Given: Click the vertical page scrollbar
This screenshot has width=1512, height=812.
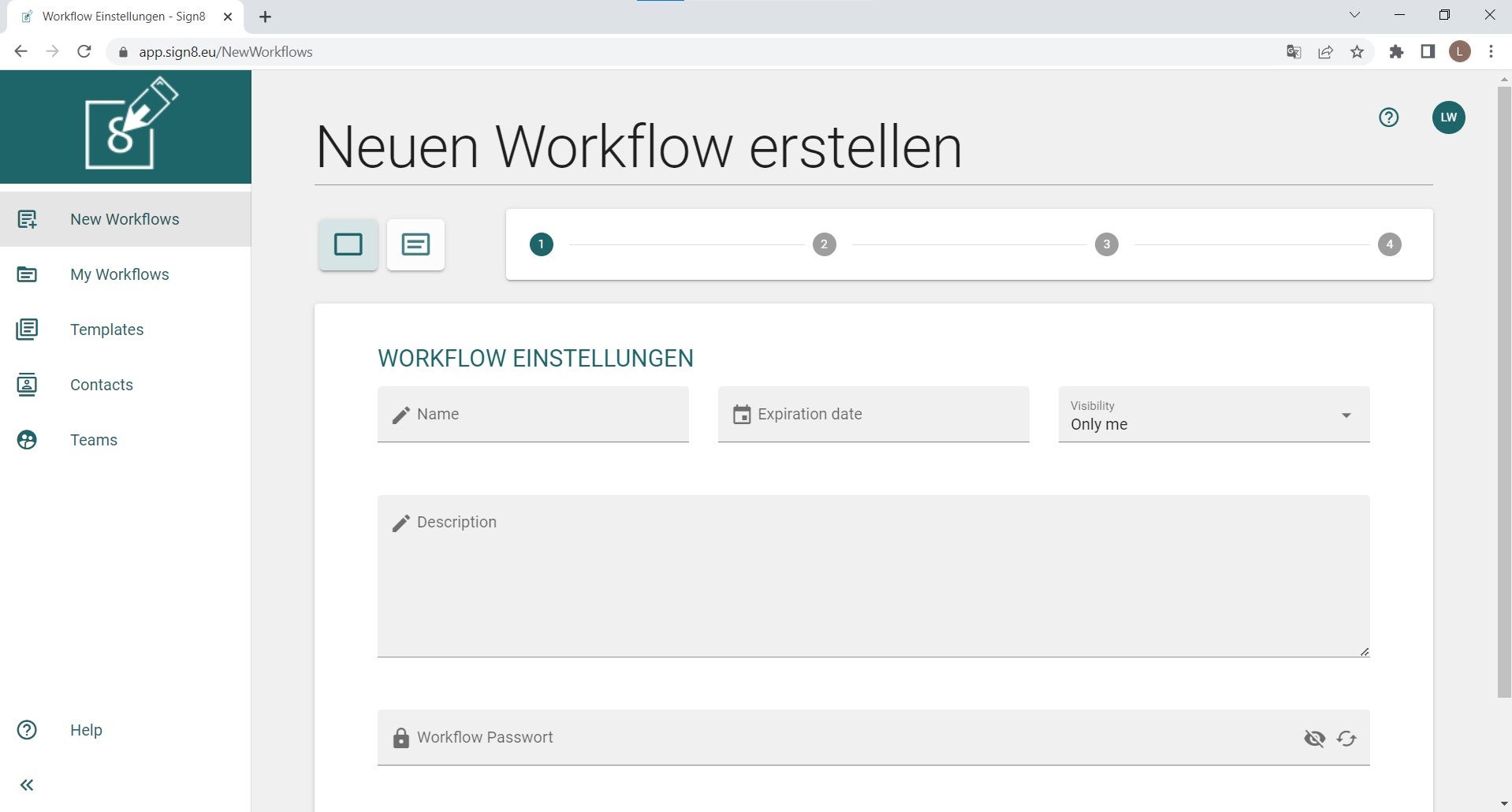Looking at the screenshot, I should coord(1504,392).
